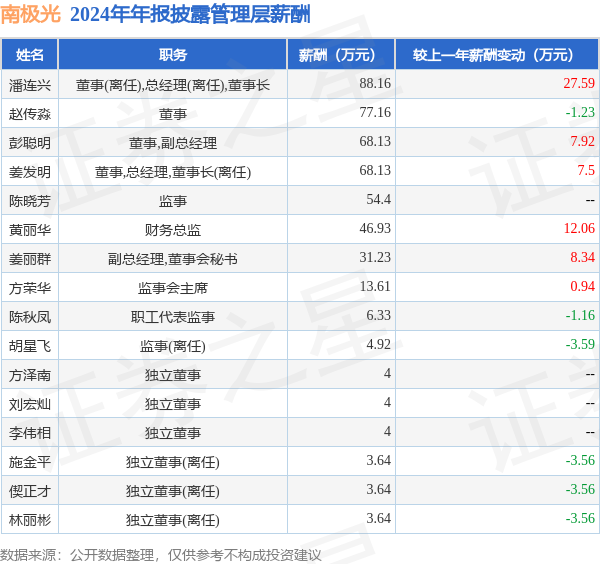Select the change value -1.23
The width and height of the screenshot is (600, 564).
[580, 112]
